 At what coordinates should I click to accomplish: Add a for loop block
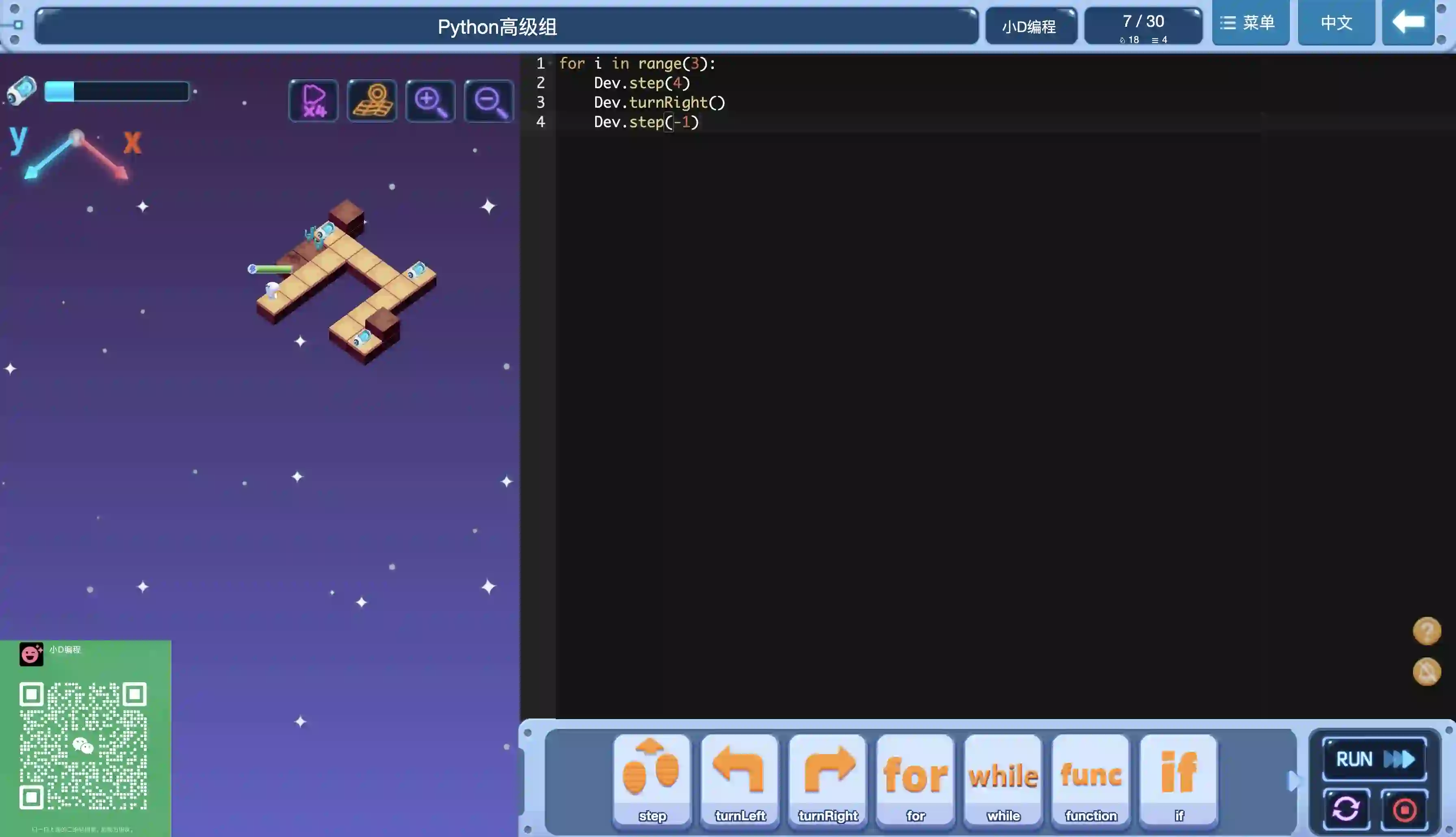(915, 779)
